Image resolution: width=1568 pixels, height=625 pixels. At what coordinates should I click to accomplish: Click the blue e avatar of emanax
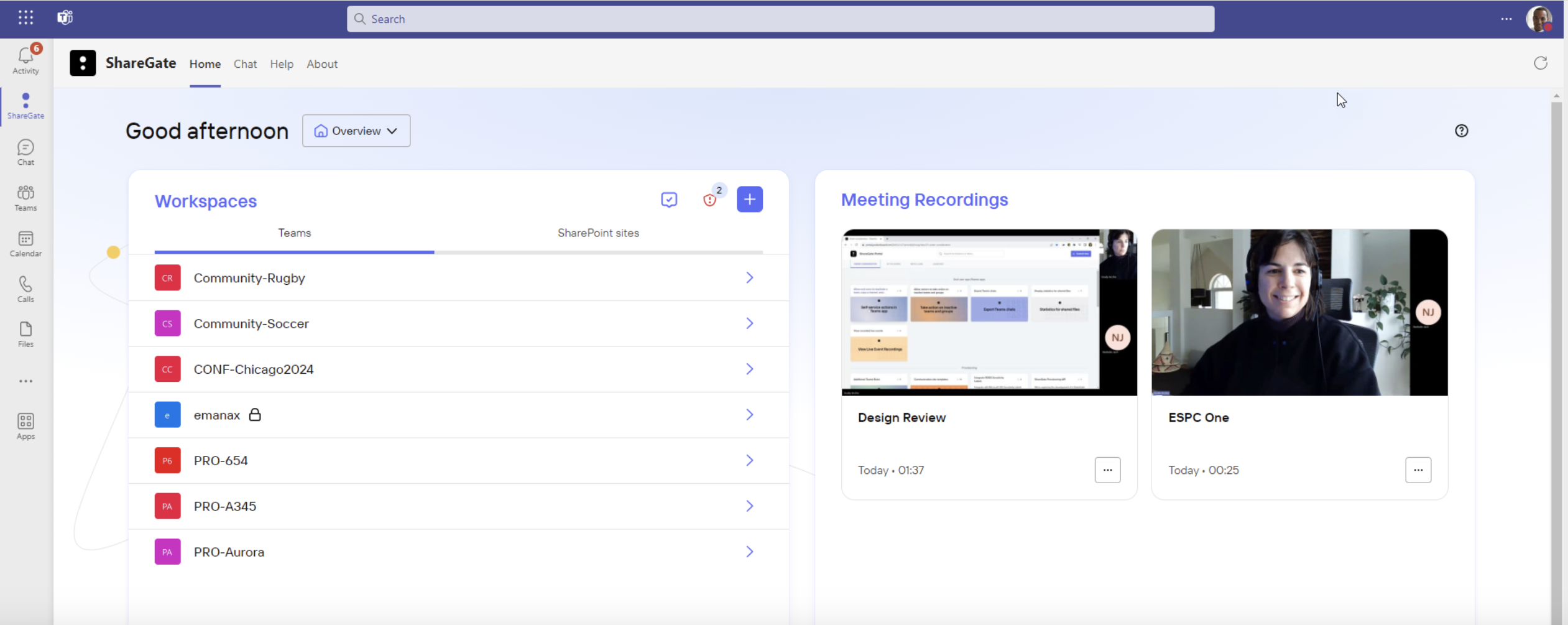tap(167, 415)
